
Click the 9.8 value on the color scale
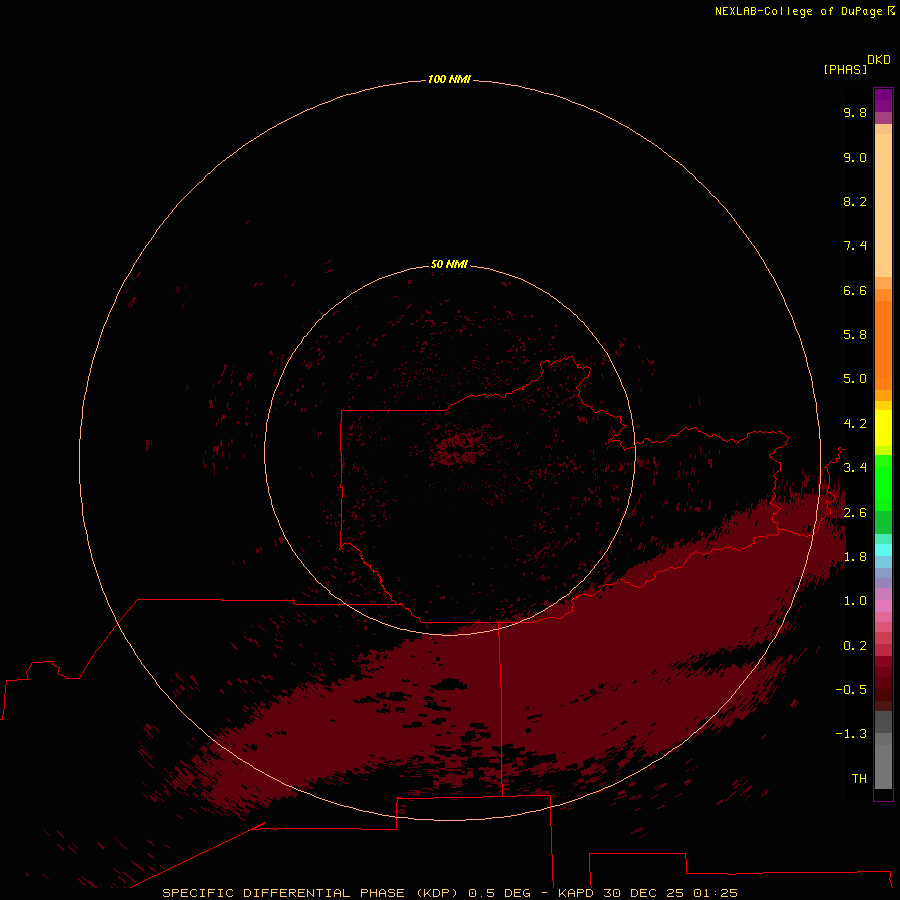(855, 112)
